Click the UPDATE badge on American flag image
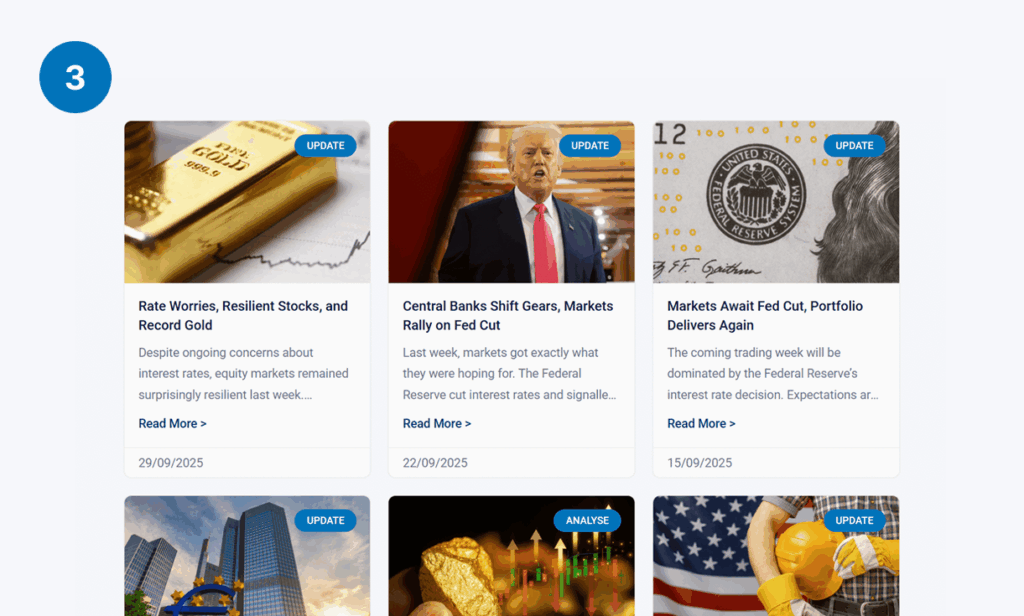 (854, 521)
